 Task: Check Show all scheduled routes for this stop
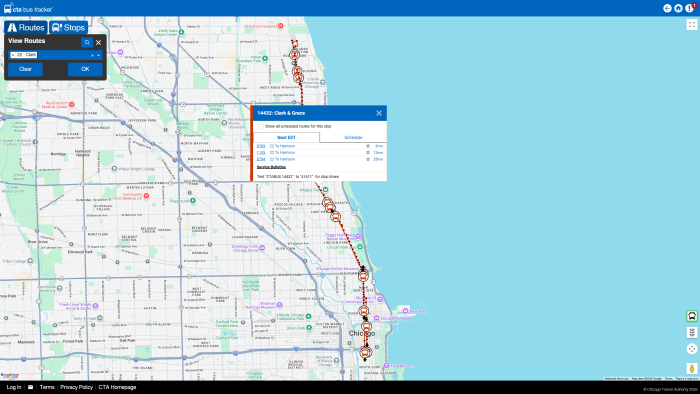pos(261,126)
